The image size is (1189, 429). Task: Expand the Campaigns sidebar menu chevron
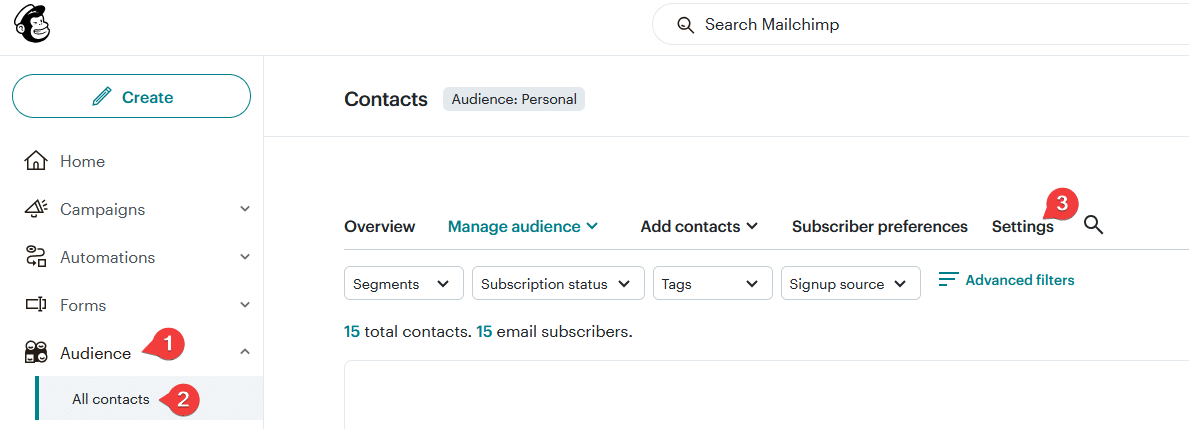(x=245, y=209)
